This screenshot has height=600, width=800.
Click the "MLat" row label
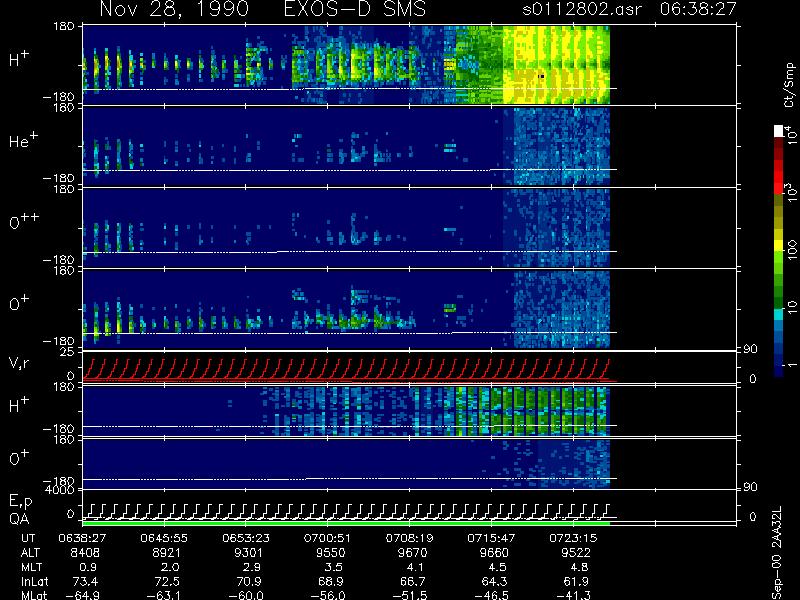tap(34, 595)
